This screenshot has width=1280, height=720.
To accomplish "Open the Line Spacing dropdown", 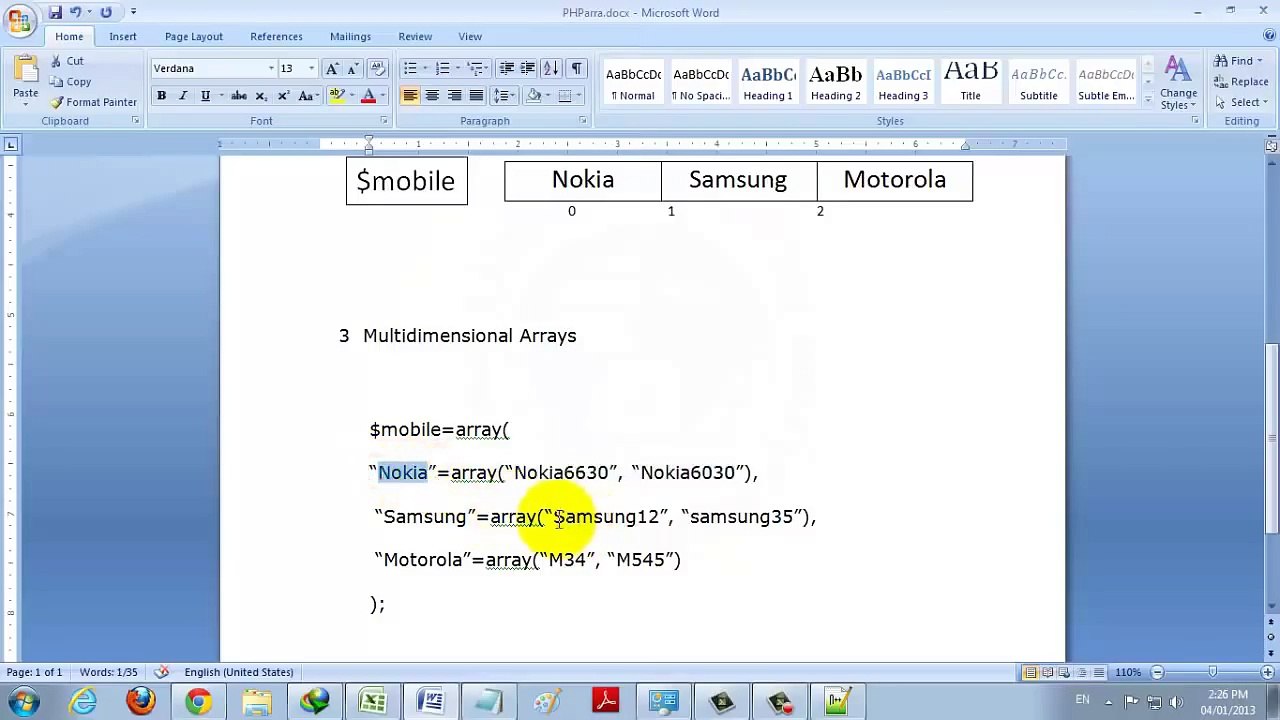I will point(505,96).
